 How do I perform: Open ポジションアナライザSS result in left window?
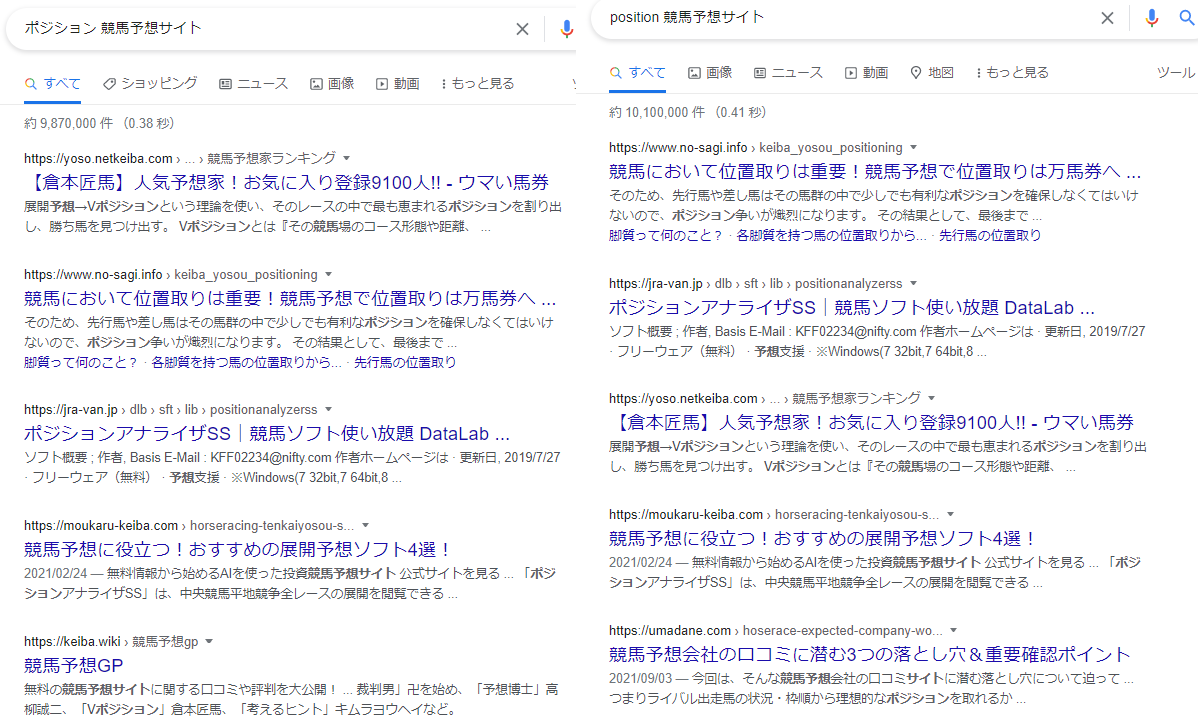tap(267, 434)
